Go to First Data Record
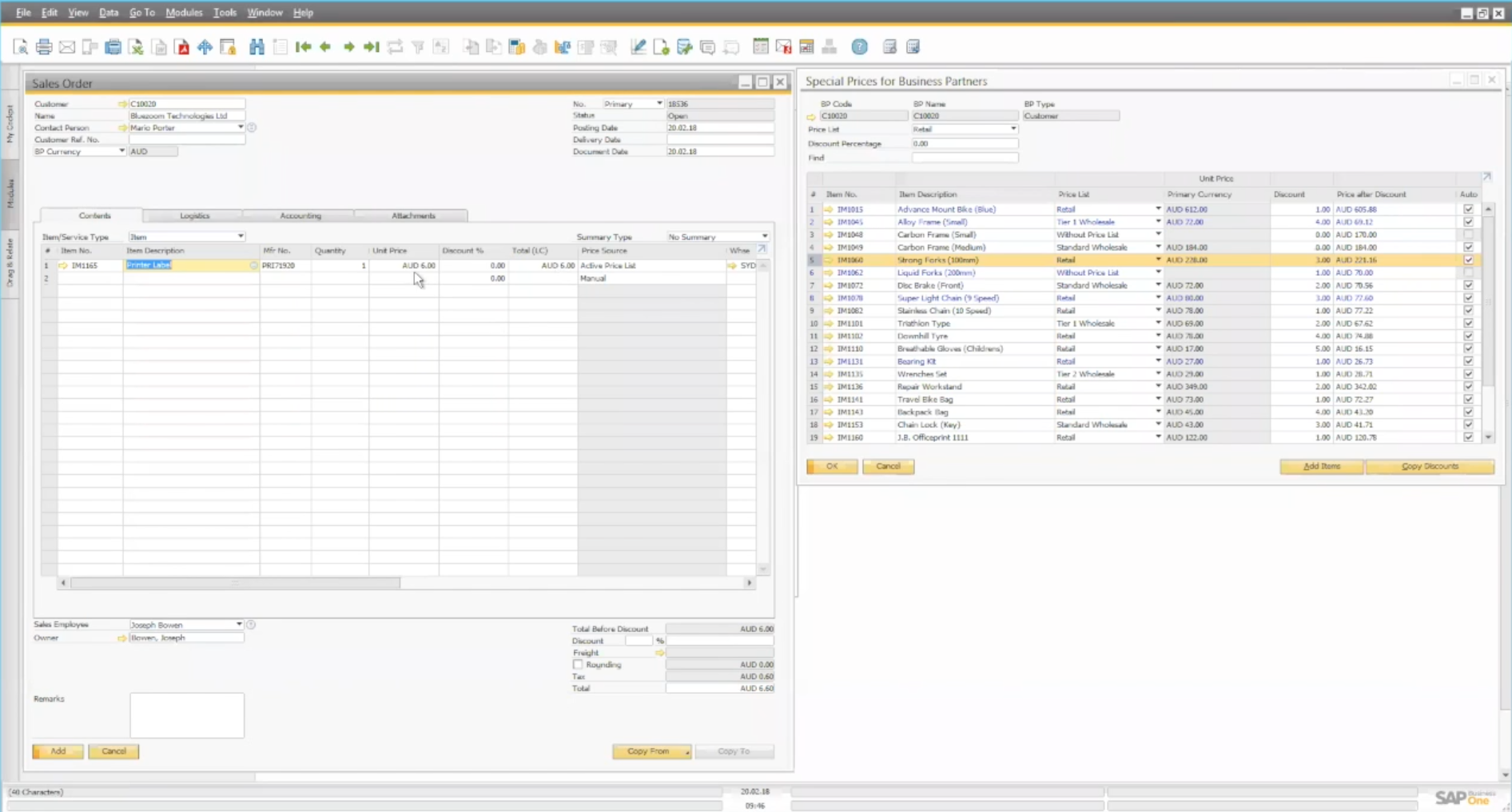The height and width of the screenshot is (812, 1512). click(x=303, y=47)
